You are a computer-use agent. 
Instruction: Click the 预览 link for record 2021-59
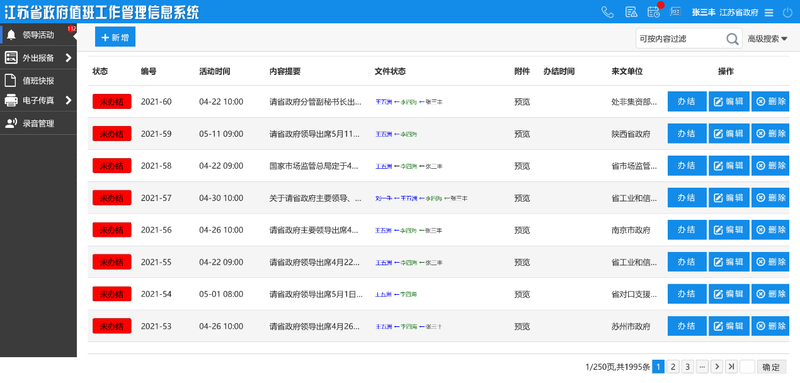click(x=522, y=134)
